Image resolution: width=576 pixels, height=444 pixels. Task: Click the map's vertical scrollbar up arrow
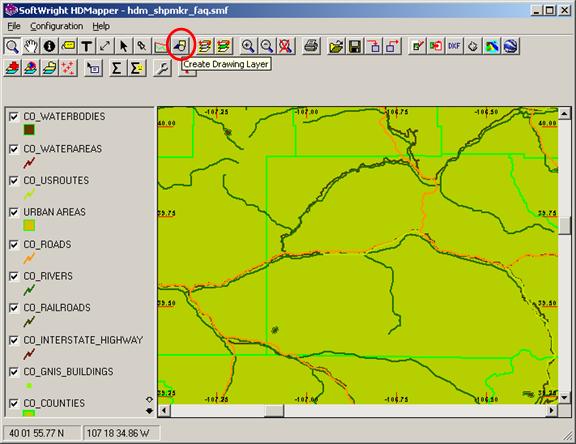click(565, 113)
